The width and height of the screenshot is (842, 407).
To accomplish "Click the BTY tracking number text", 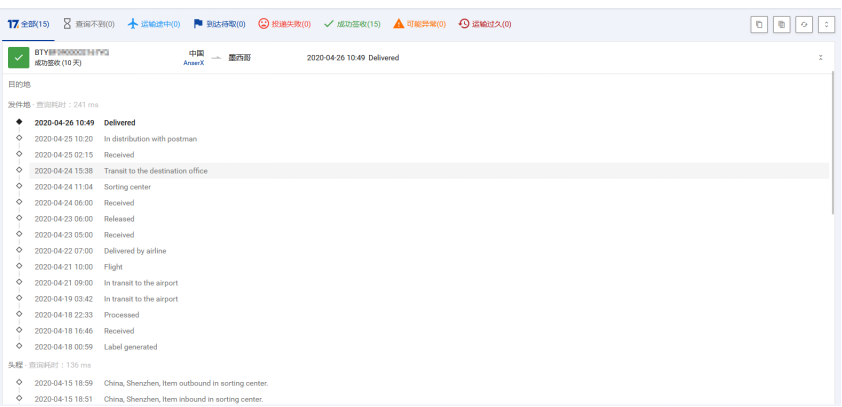I will 72,51.
